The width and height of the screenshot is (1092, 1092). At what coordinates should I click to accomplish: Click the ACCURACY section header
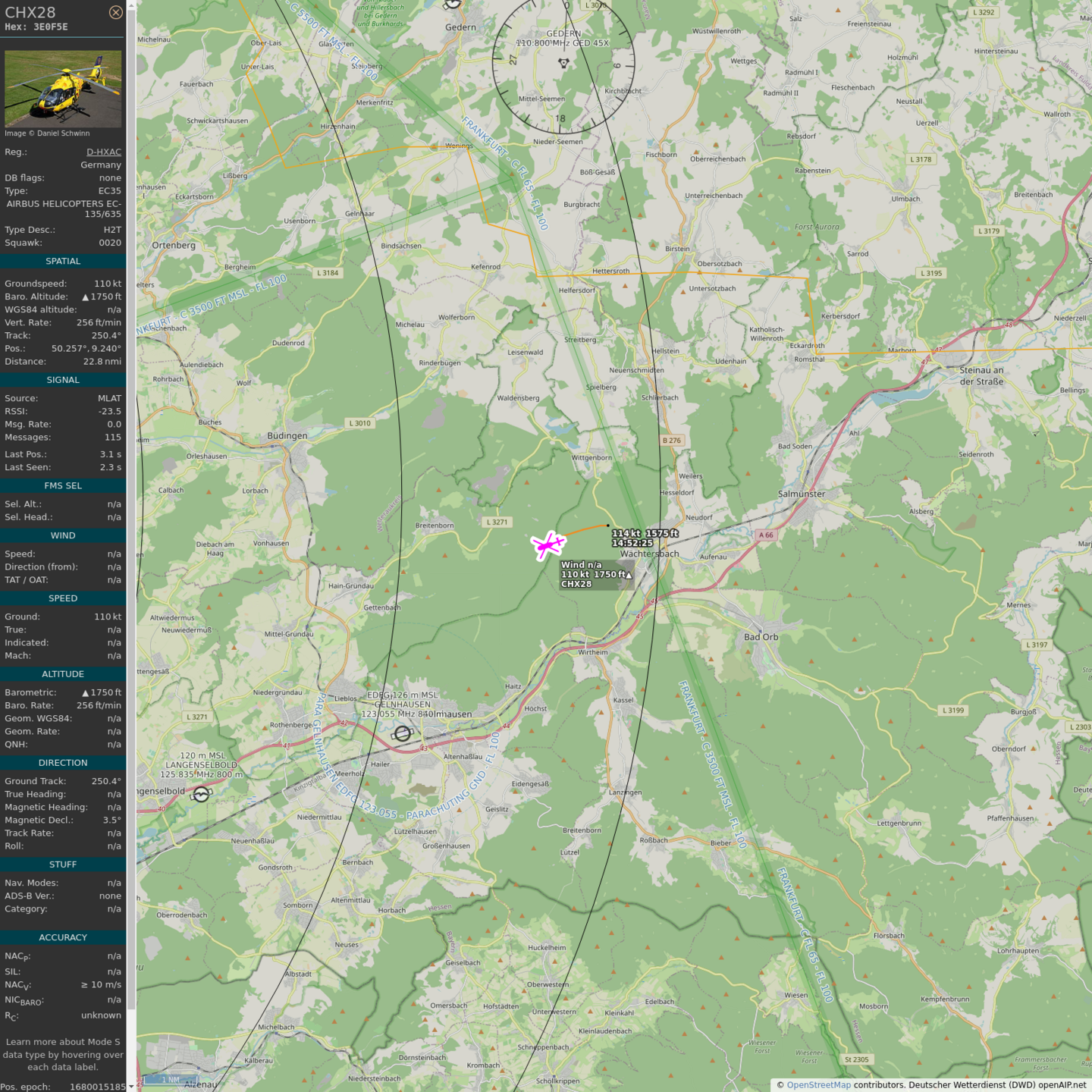(x=63, y=938)
